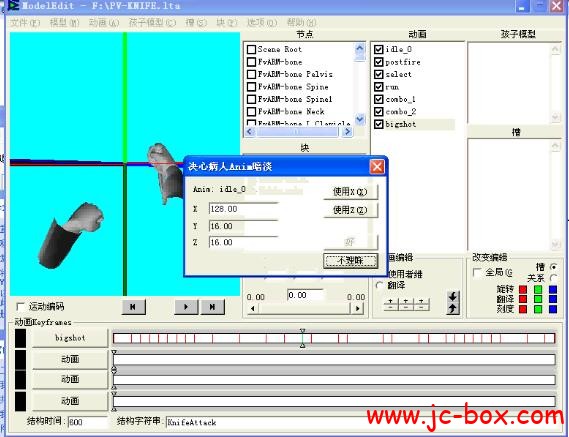
Task: Click the ModelEdit application icon in title bar
Action: pos(14,5)
